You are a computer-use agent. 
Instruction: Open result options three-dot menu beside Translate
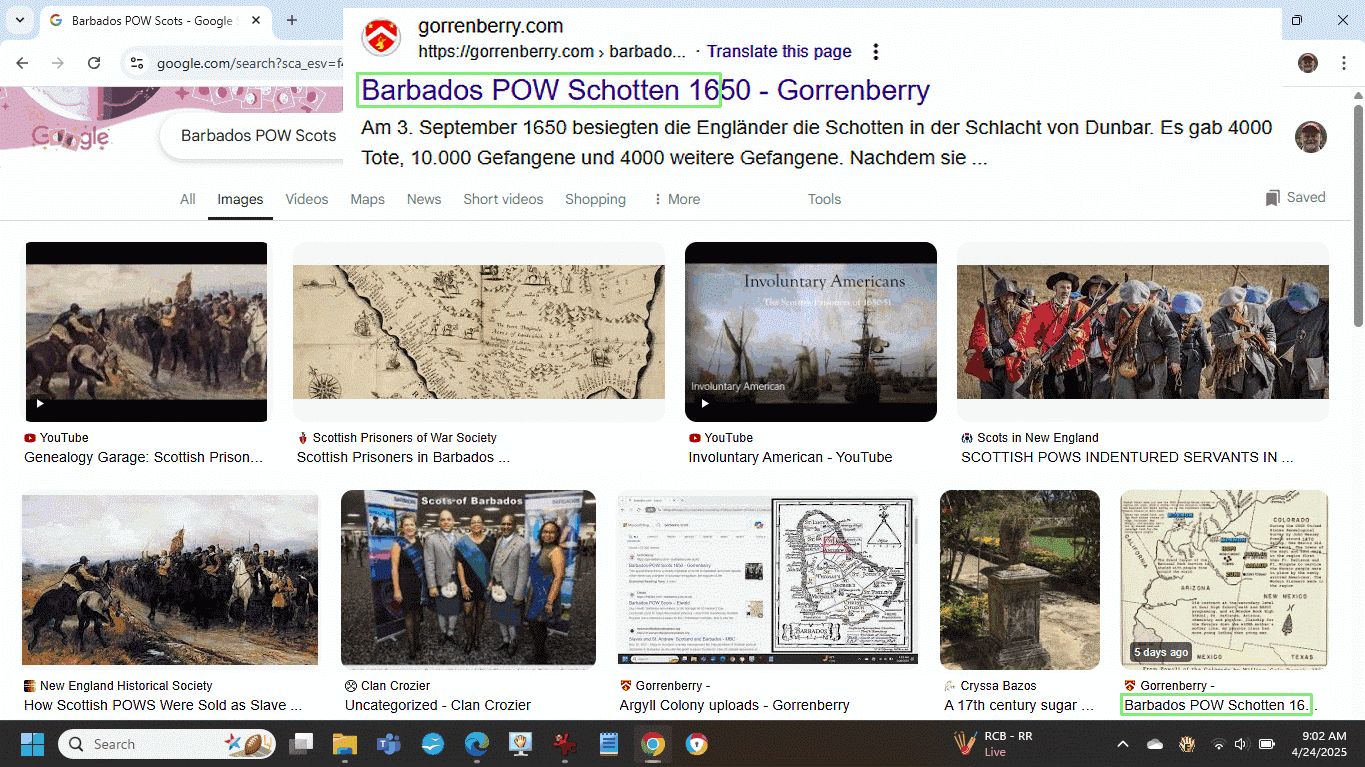tap(876, 52)
